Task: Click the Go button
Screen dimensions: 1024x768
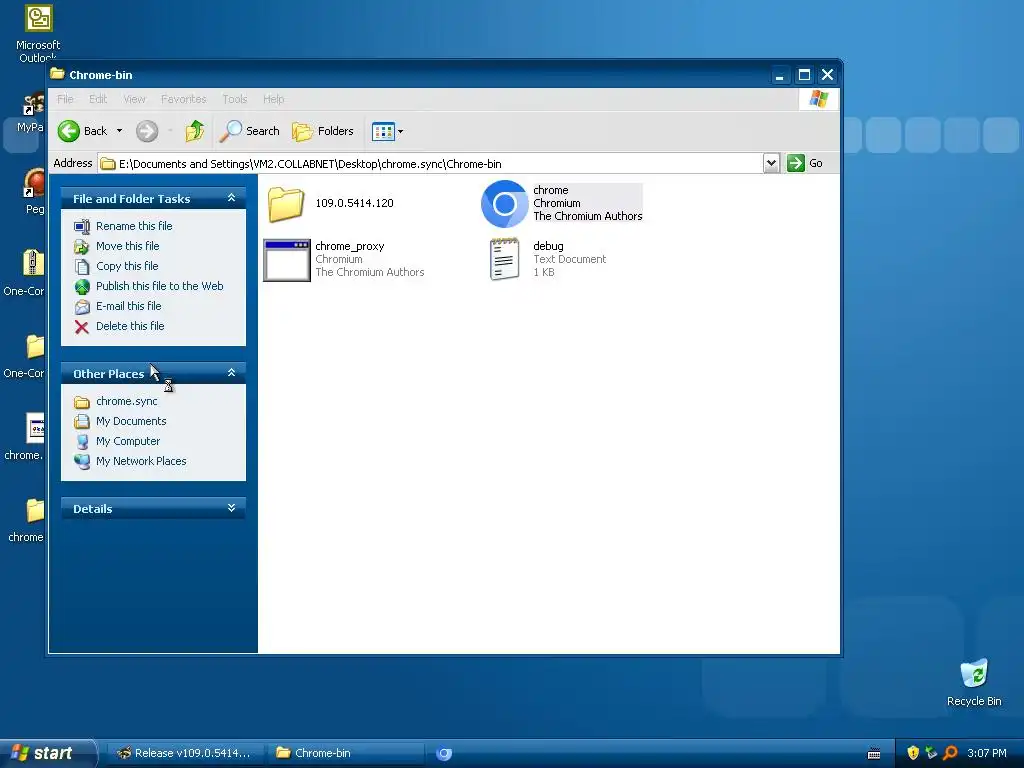Action: click(x=805, y=163)
